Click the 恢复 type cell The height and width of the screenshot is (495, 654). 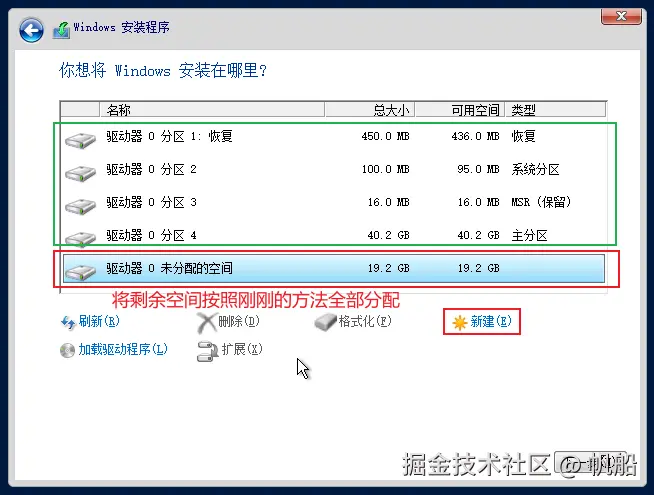523,136
